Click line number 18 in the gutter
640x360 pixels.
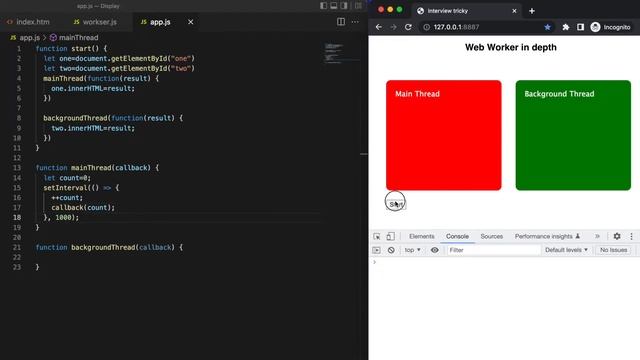tap(17, 218)
